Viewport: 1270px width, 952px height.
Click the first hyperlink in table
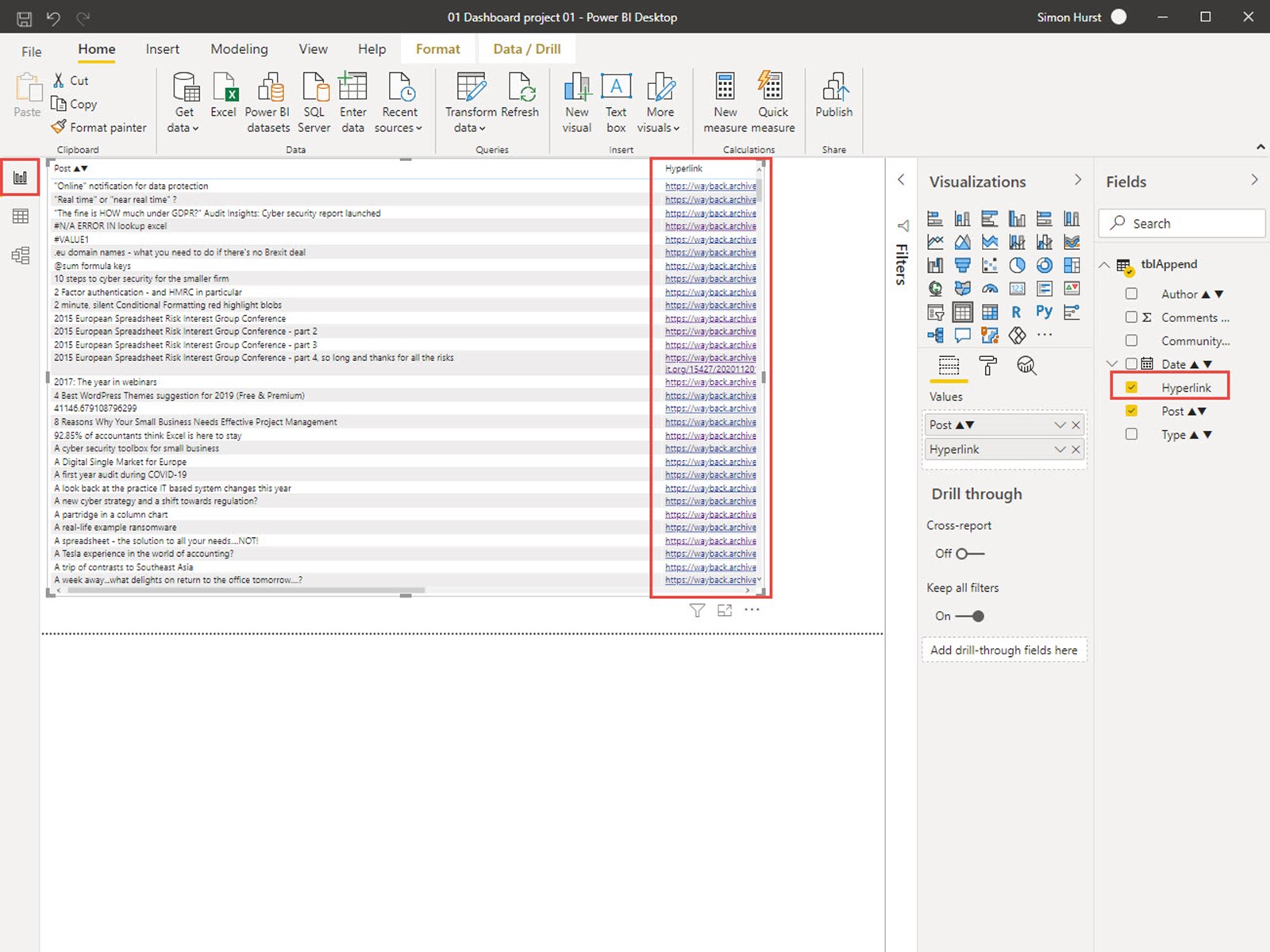(x=710, y=186)
